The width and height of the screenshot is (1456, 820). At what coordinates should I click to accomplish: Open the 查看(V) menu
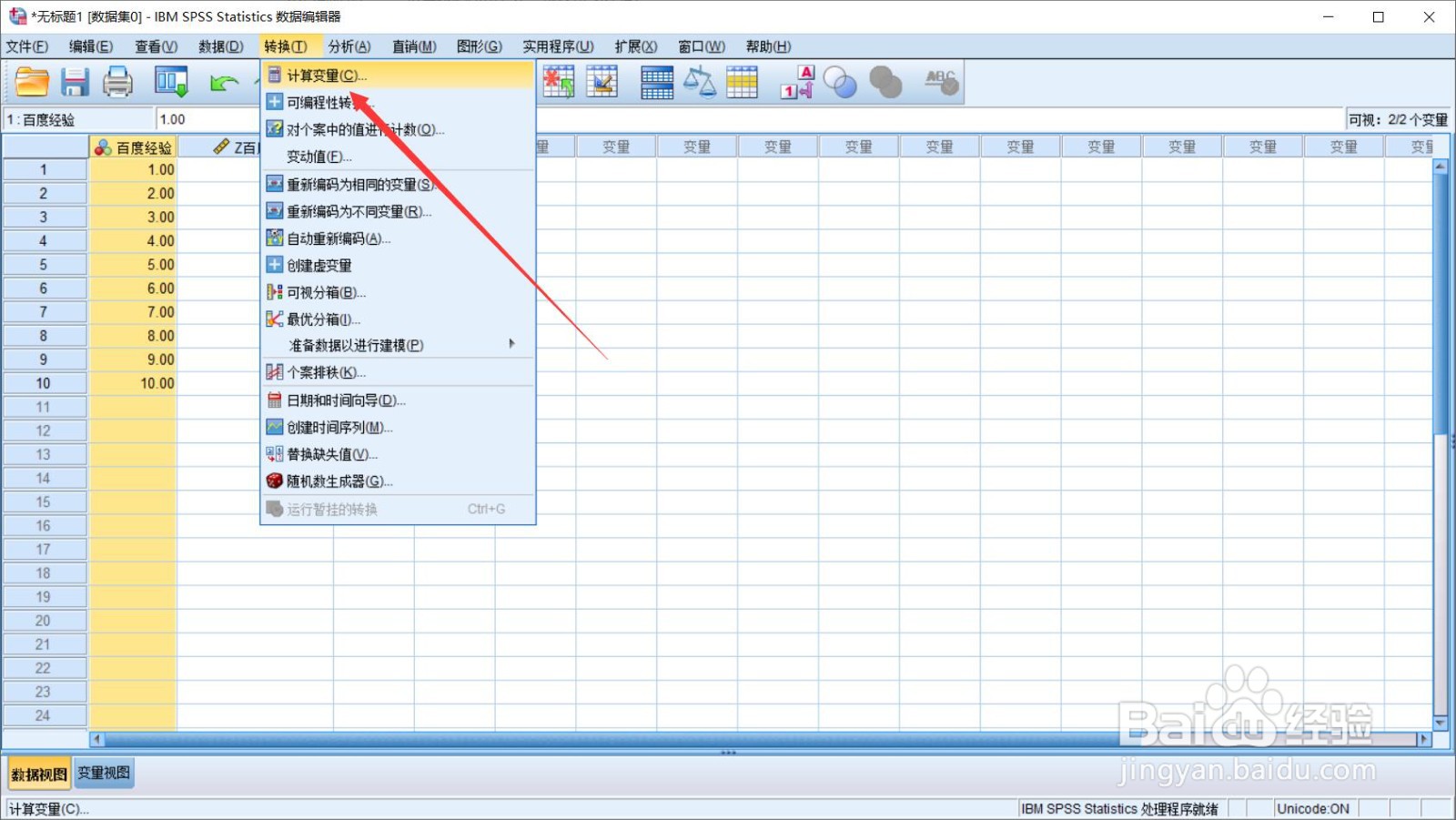[x=157, y=46]
